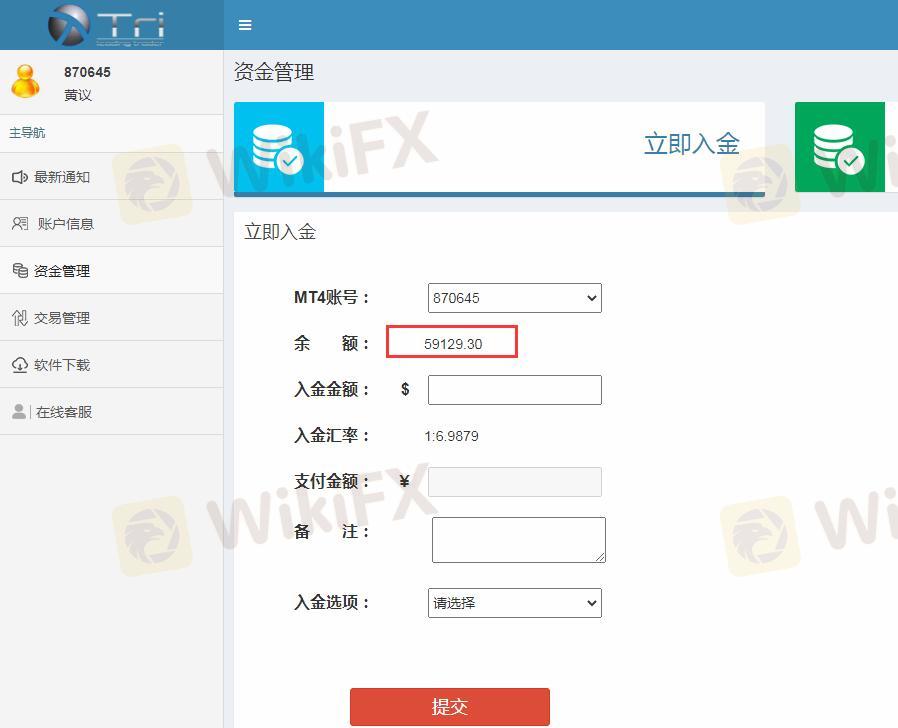Click the 支付金额 yen field
The image size is (898, 728).
(515, 482)
